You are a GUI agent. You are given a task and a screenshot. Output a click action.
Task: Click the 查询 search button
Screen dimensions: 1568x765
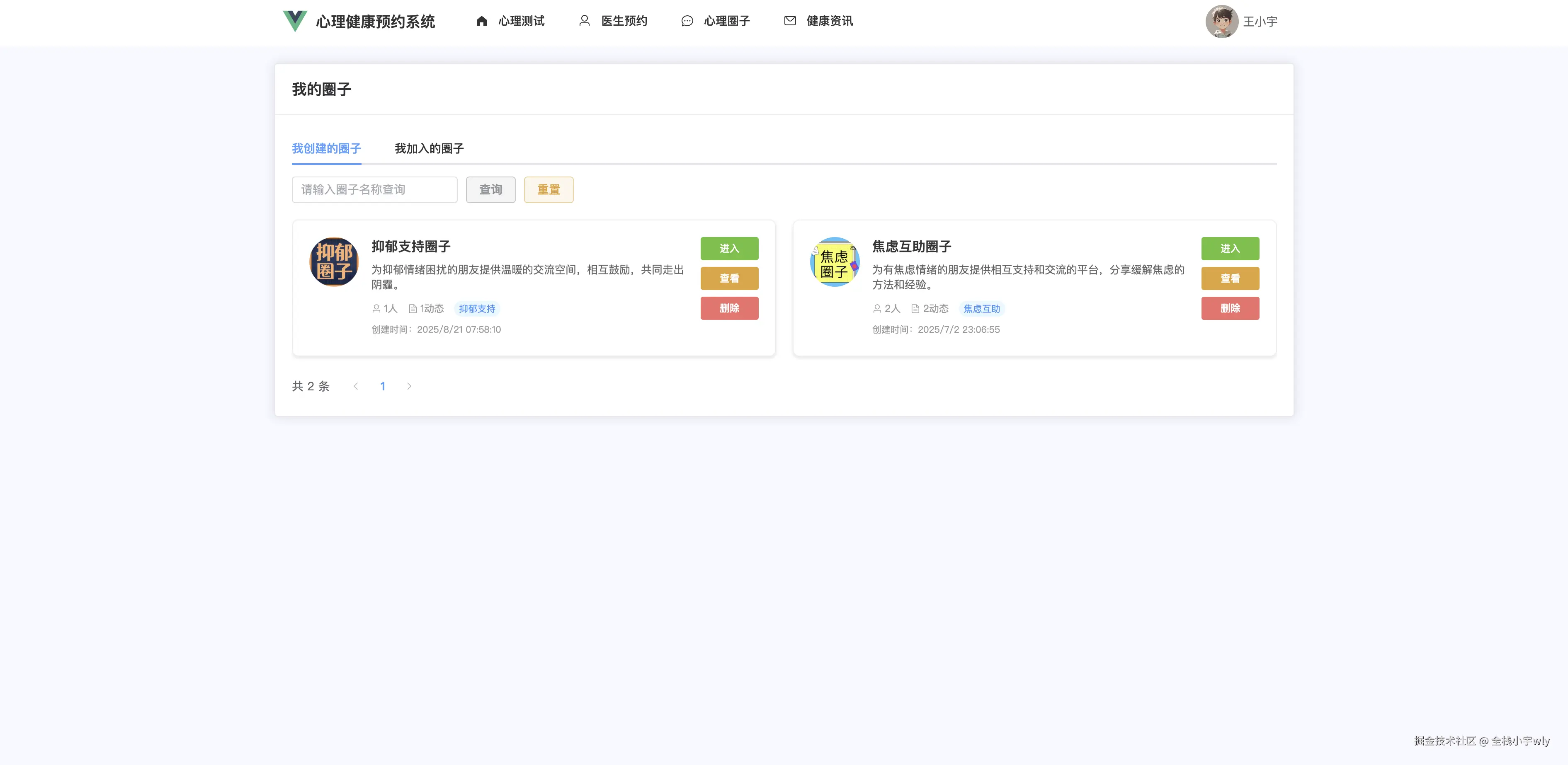point(490,189)
